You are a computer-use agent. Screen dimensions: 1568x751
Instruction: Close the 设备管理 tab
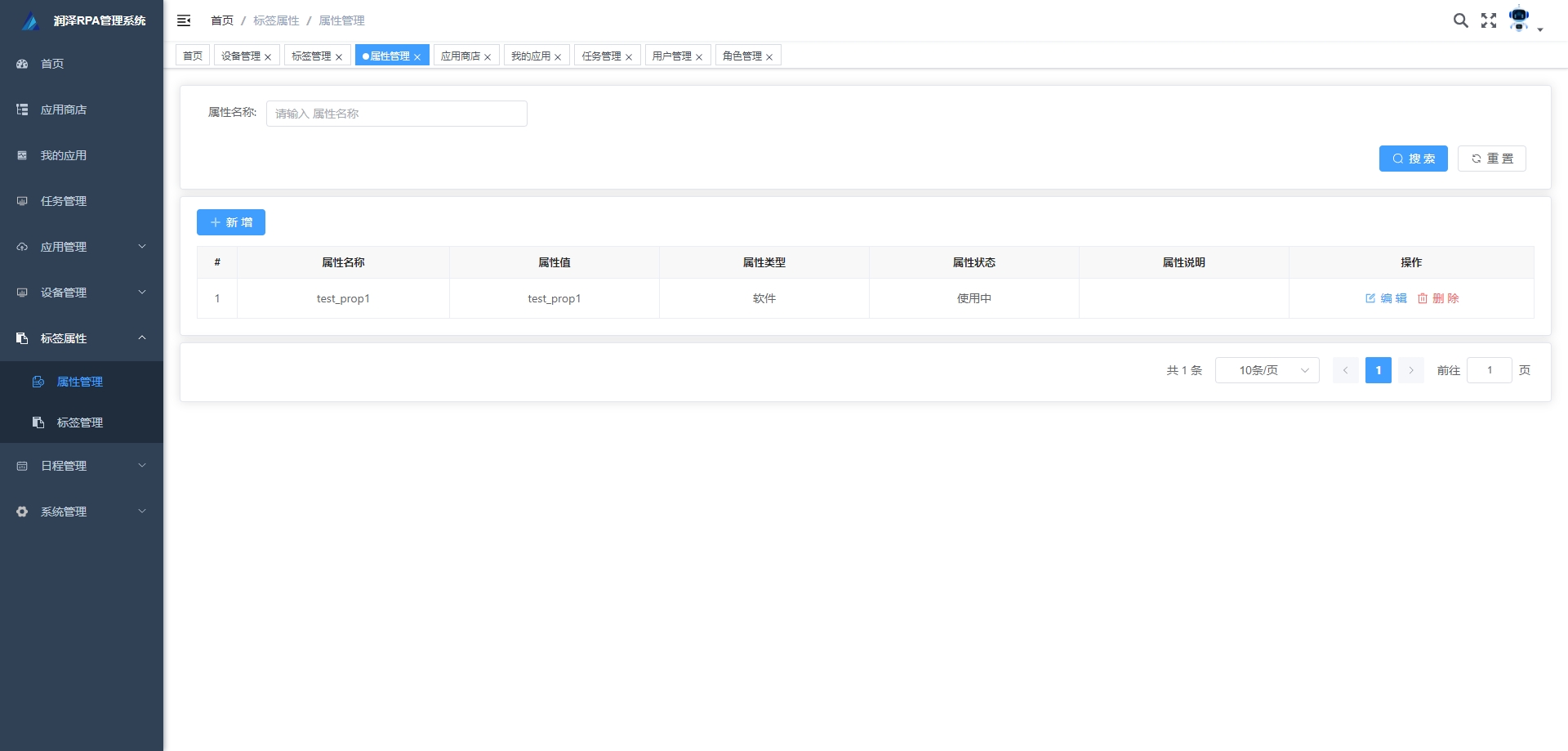268,57
